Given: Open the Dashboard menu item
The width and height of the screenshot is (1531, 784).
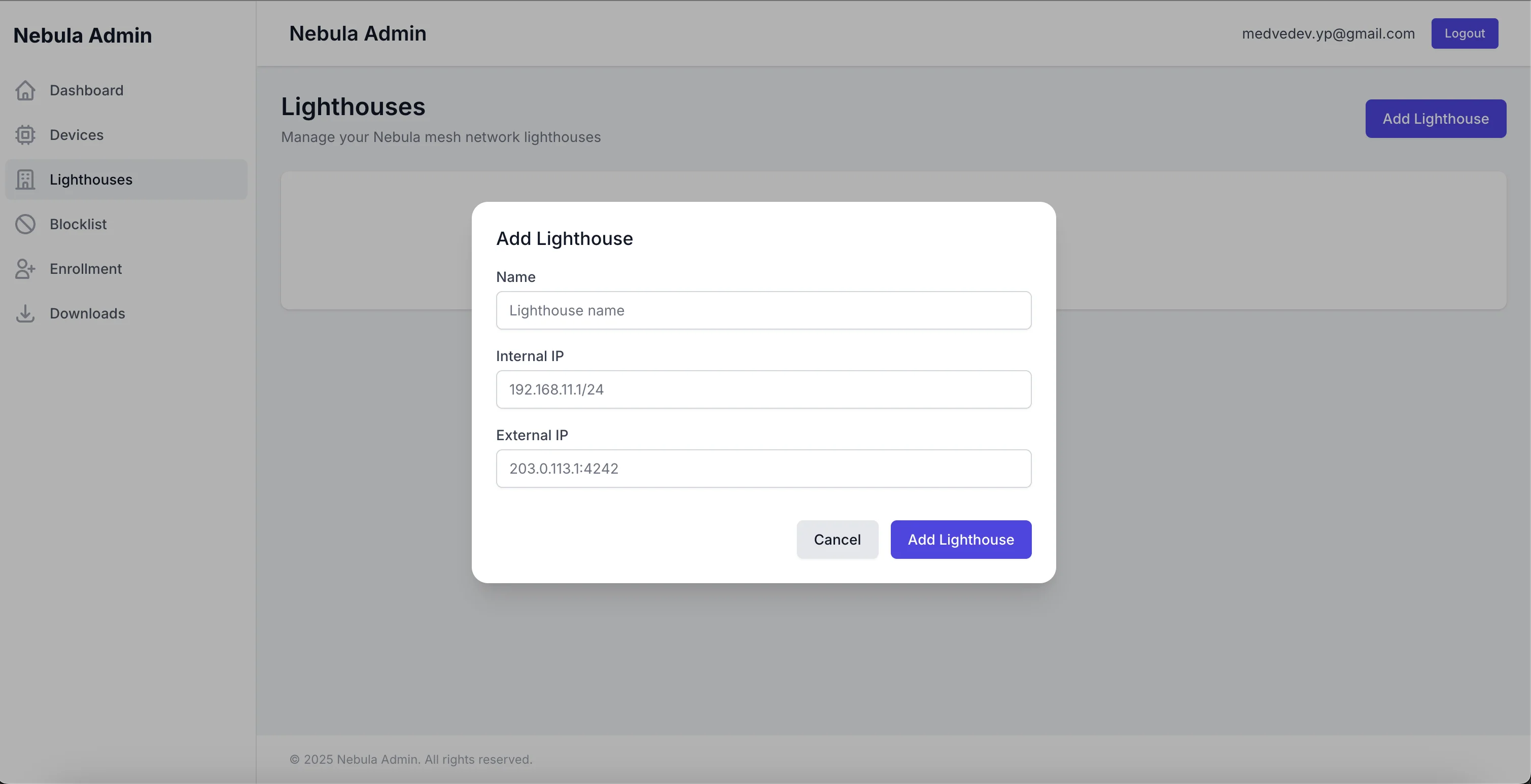Looking at the screenshot, I should pyautogui.click(x=87, y=90).
